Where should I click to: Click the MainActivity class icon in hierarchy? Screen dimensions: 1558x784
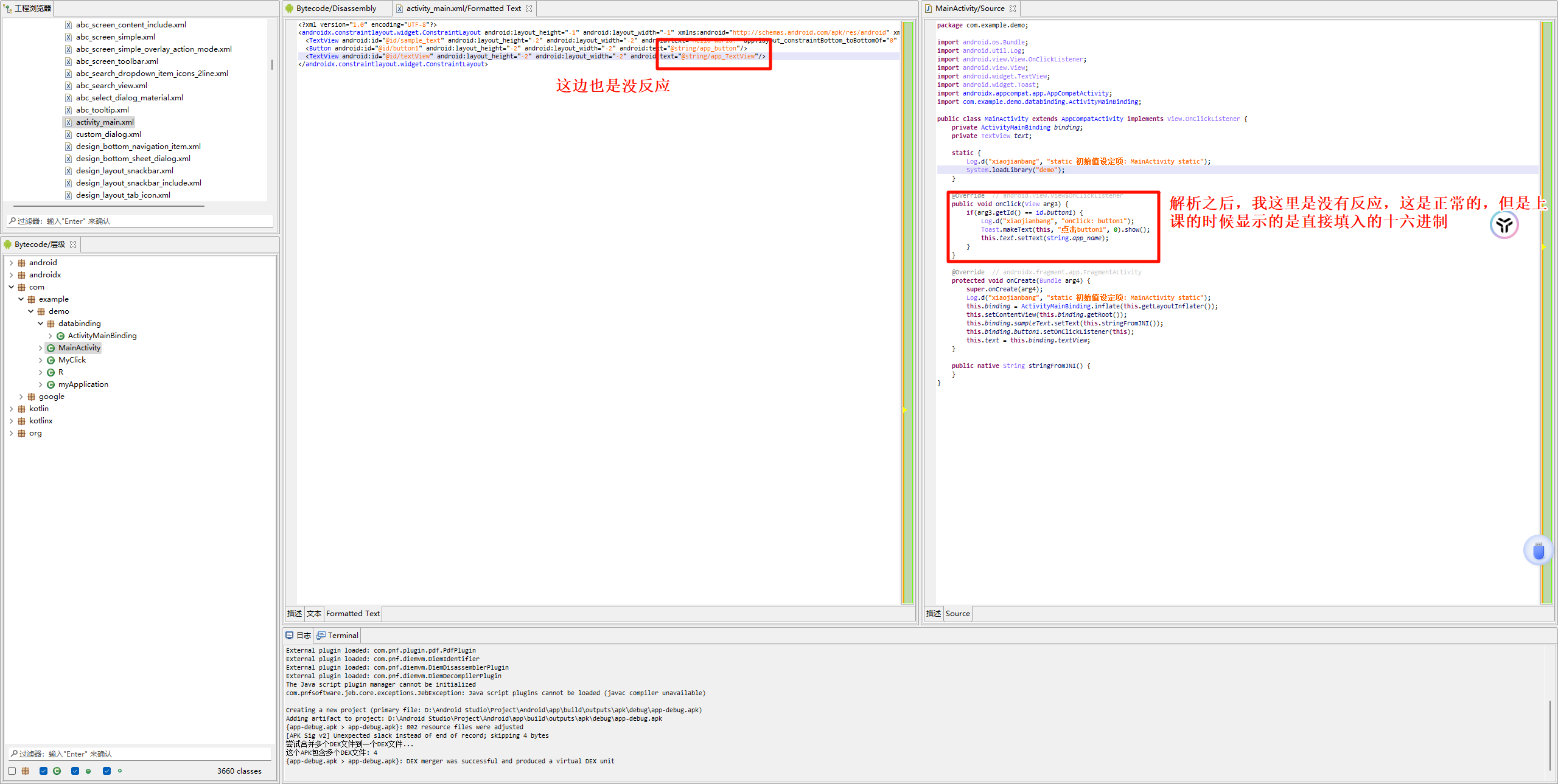pyautogui.click(x=51, y=348)
